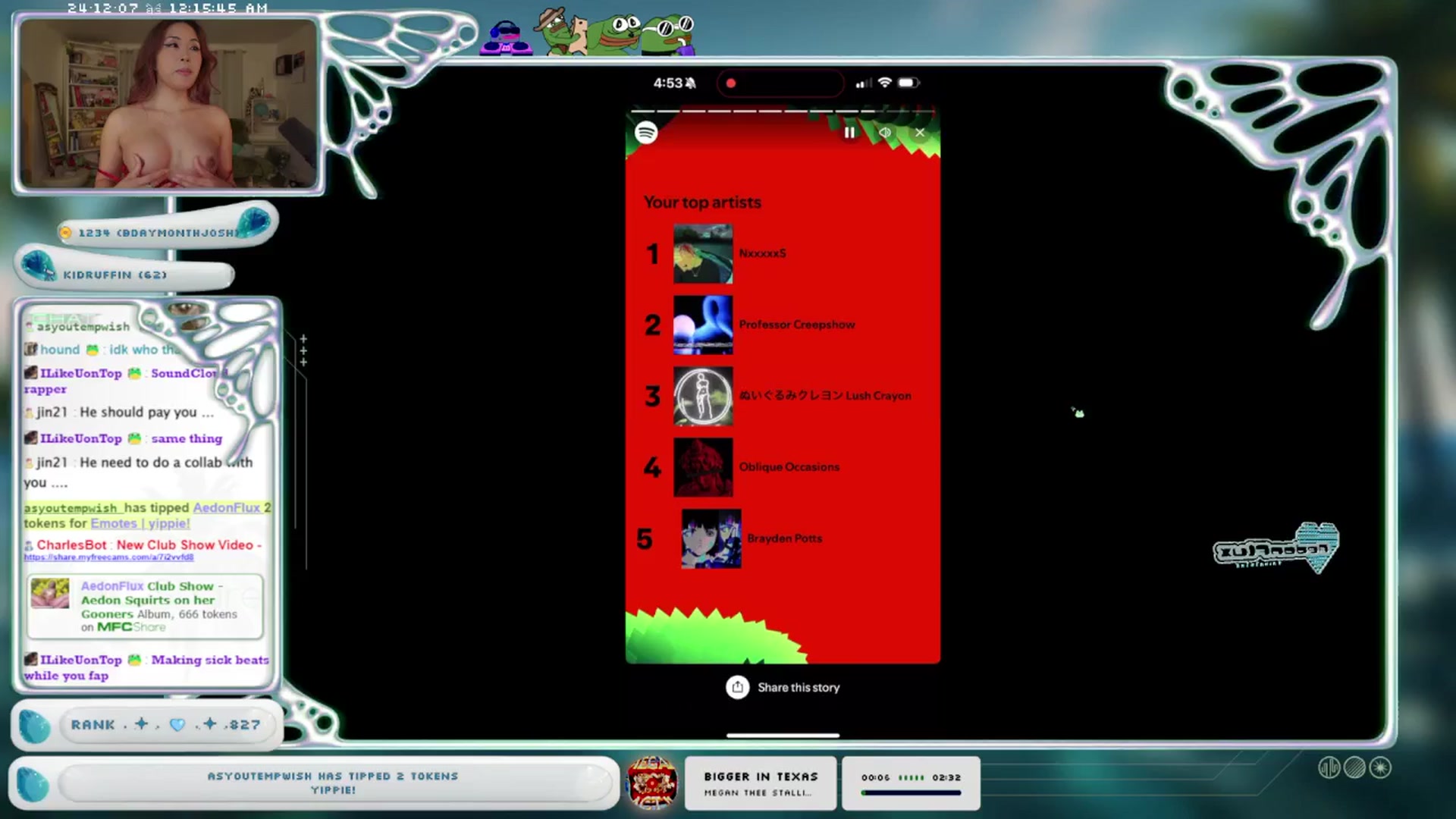Click the artist name Oblique Occasions

coord(789,467)
